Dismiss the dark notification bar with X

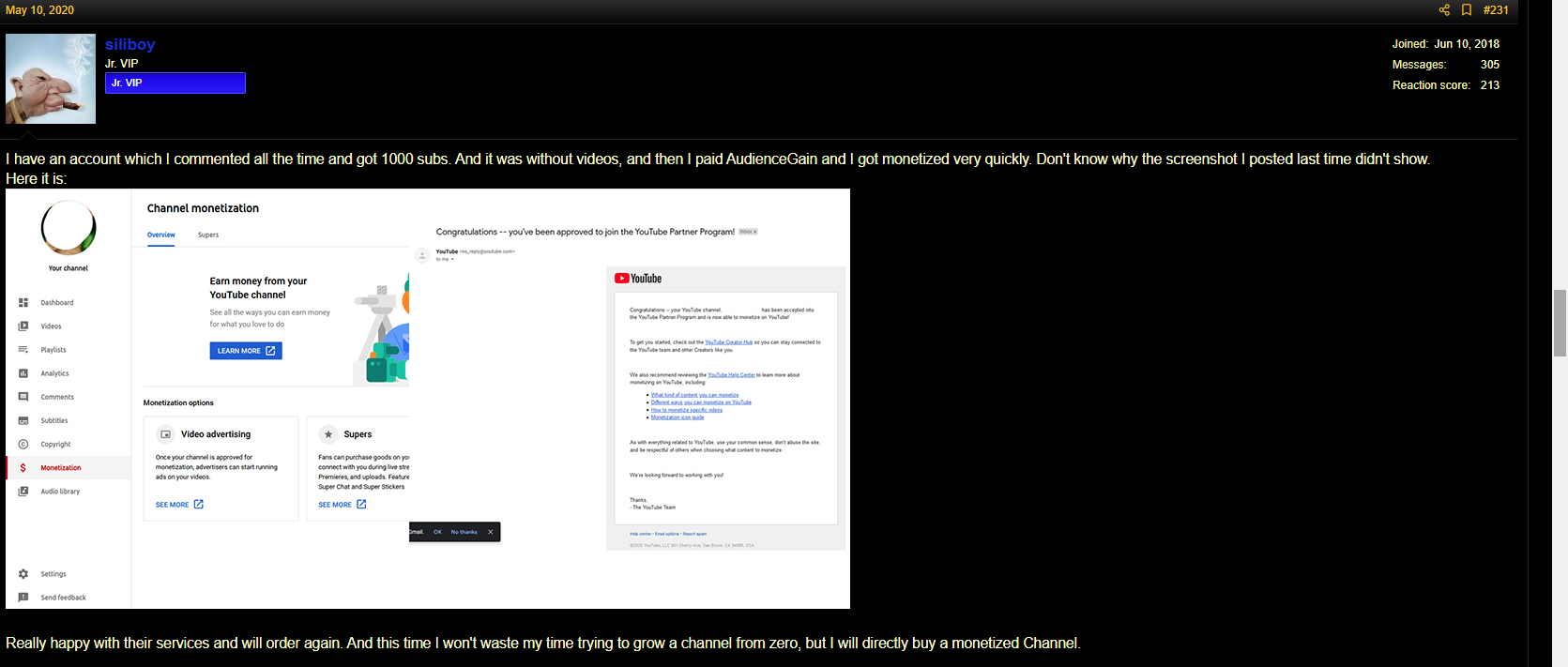click(490, 532)
